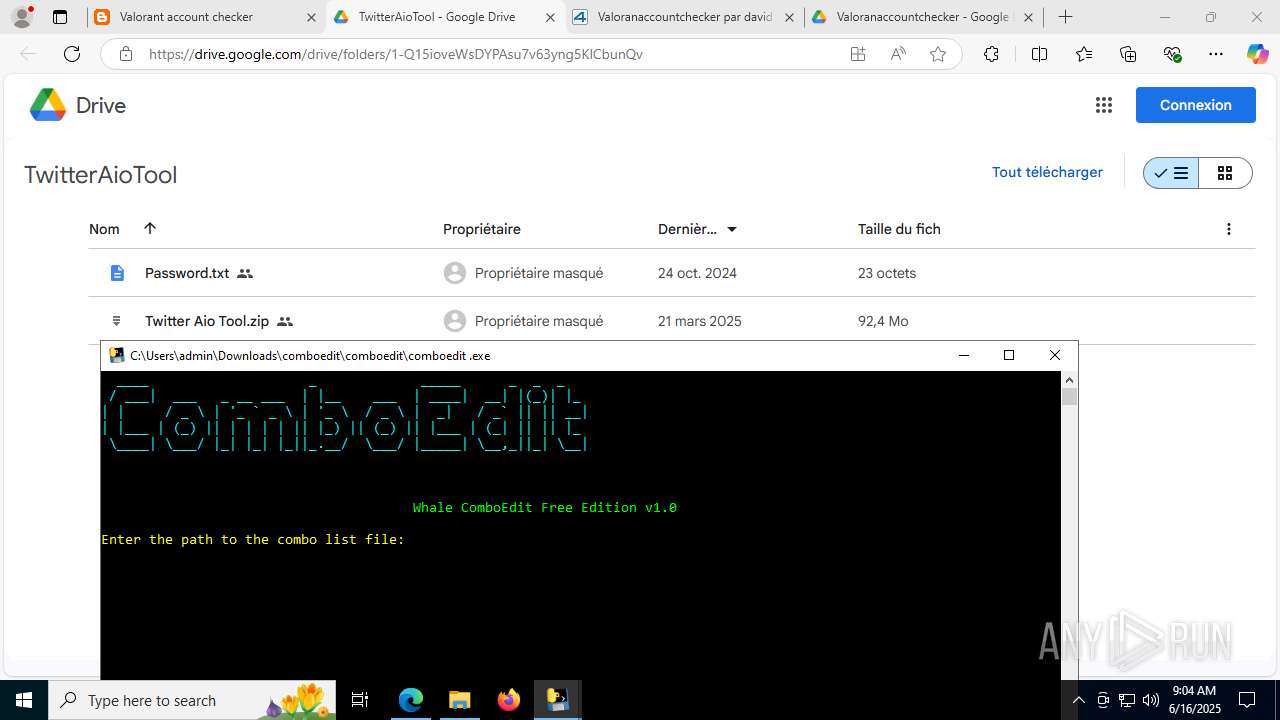The height and width of the screenshot is (720, 1280).
Task: Open Browser essentials icon
Action: pyautogui.click(x=1172, y=54)
